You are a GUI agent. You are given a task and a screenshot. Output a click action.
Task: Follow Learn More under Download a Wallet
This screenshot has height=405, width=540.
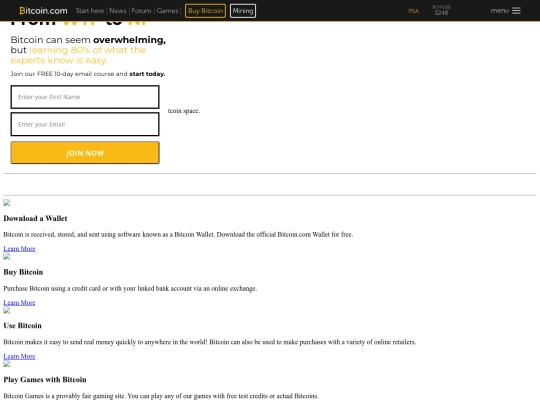pos(19,249)
